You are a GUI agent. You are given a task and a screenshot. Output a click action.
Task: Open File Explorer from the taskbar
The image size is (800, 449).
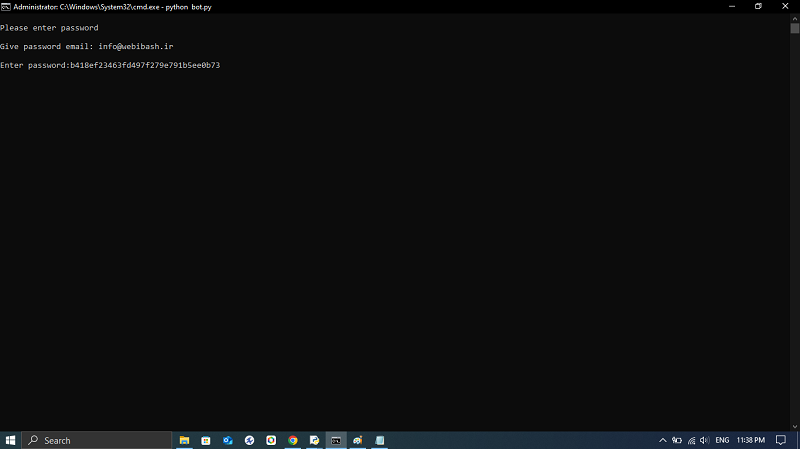coord(184,440)
